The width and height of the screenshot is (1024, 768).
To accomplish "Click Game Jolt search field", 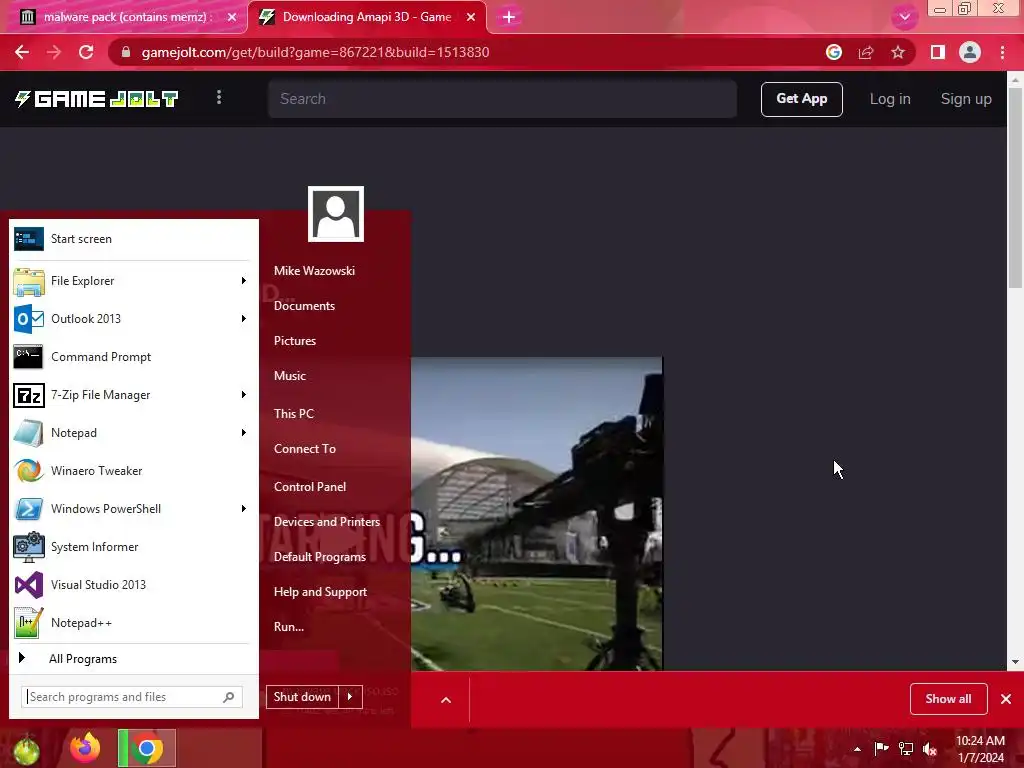I will pyautogui.click(x=502, y=99).
